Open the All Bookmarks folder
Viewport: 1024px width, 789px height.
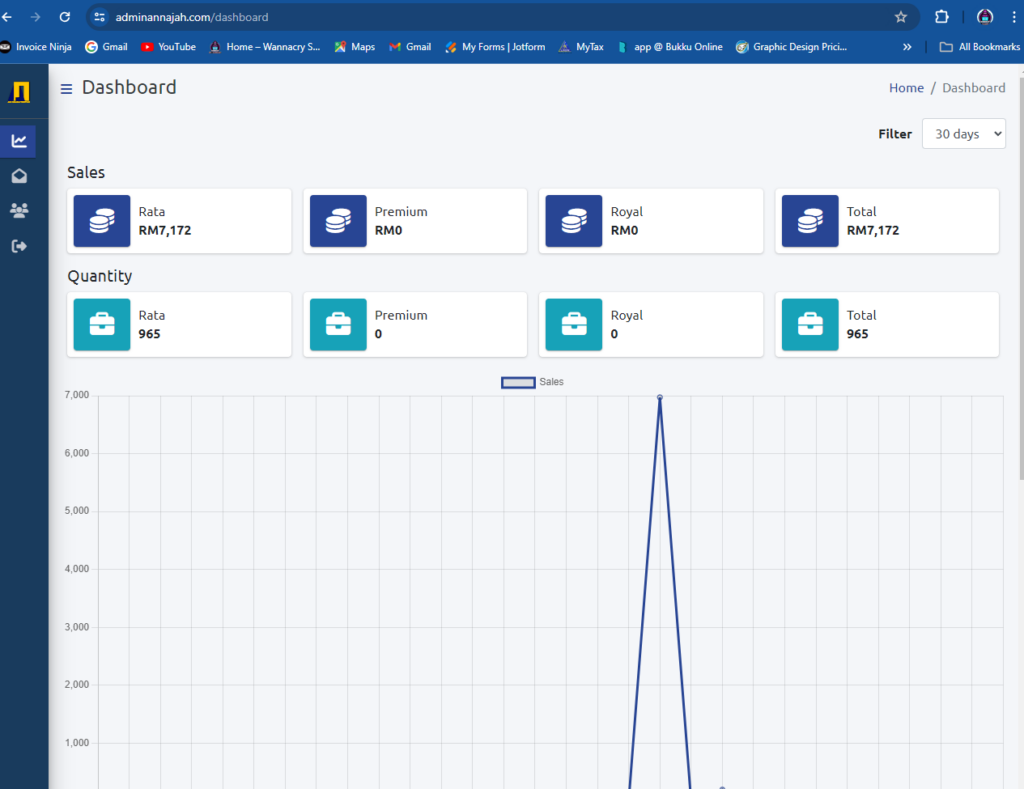coord(980,47)
